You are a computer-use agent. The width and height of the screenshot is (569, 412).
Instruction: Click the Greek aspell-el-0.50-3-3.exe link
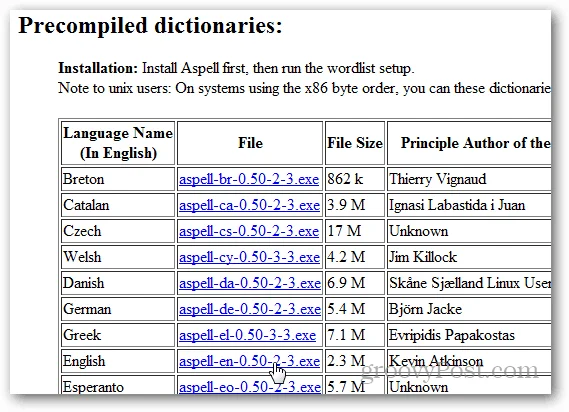247,335
